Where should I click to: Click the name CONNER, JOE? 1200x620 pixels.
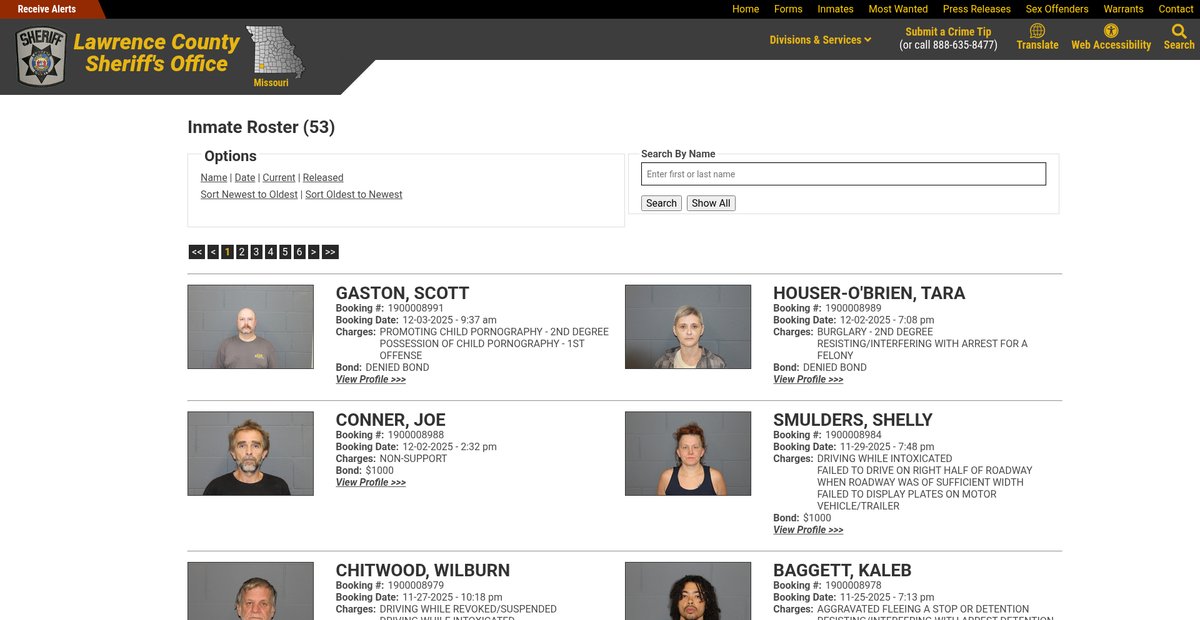[x=391, y=421]
